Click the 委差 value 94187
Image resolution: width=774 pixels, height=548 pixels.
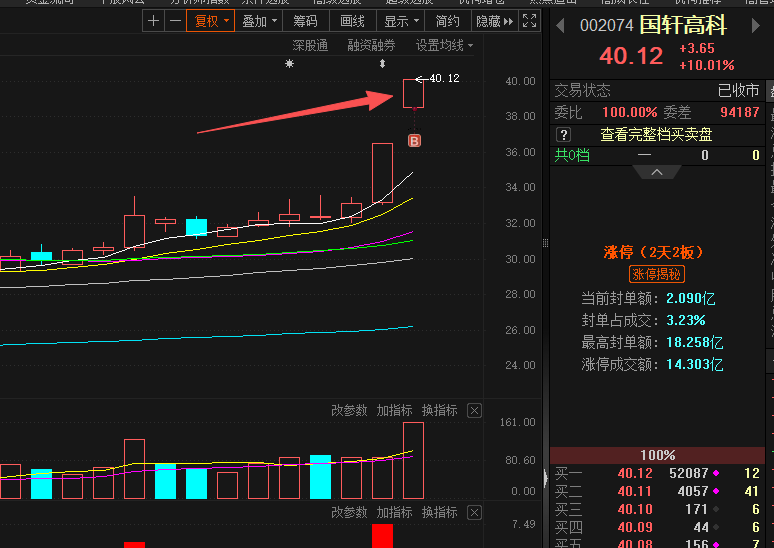click(x=739, y=112)
